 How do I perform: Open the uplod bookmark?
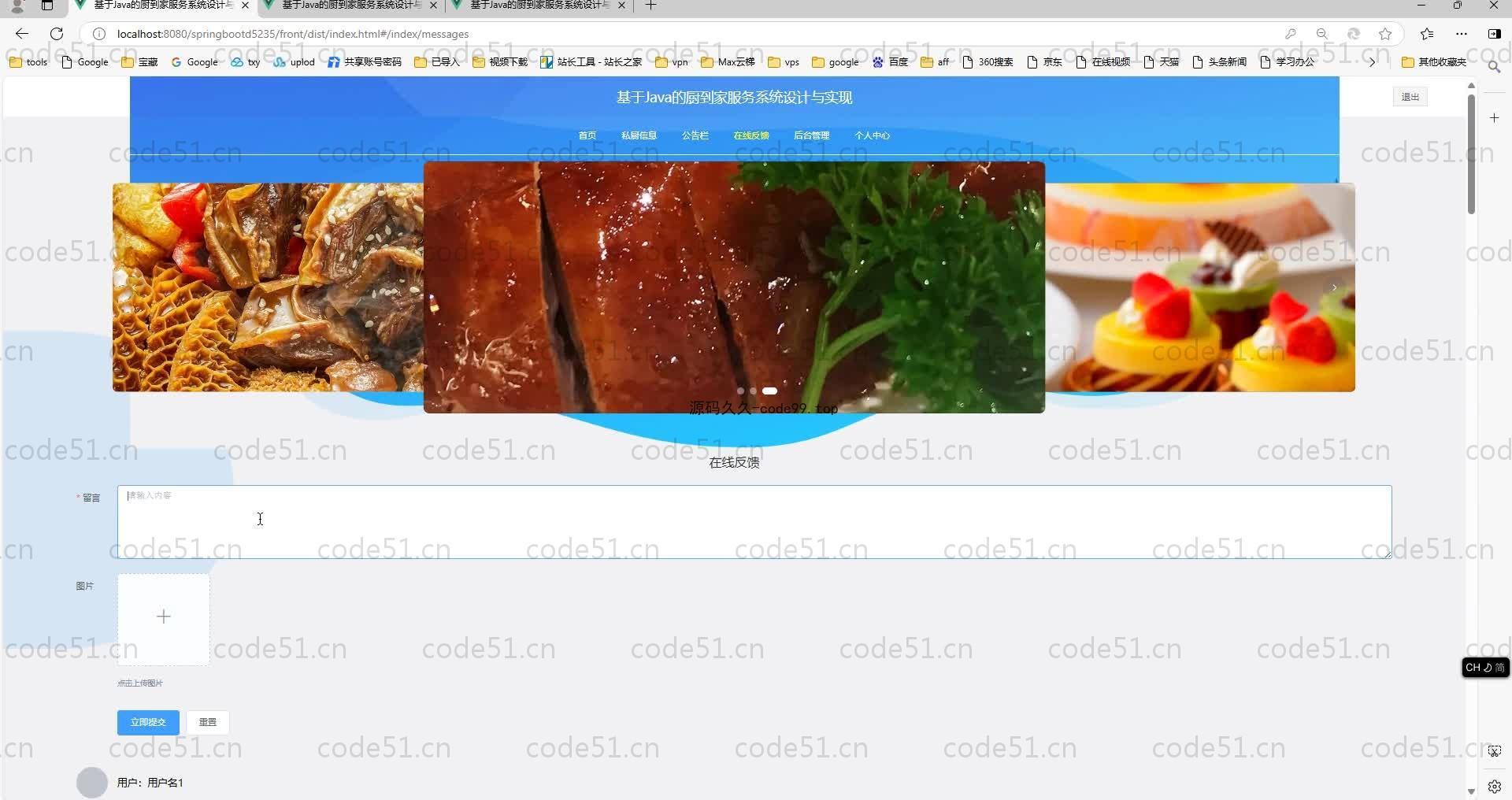click(x=294, y=62)
